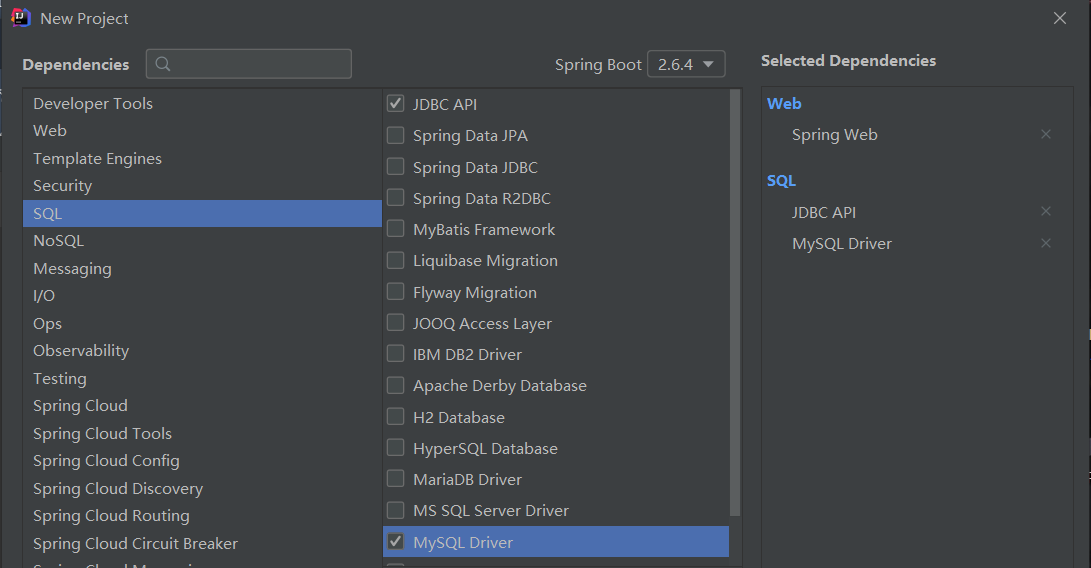Select Spring Cloud Config category
This screenshot has width=1091, height=568.
point(202,461)
